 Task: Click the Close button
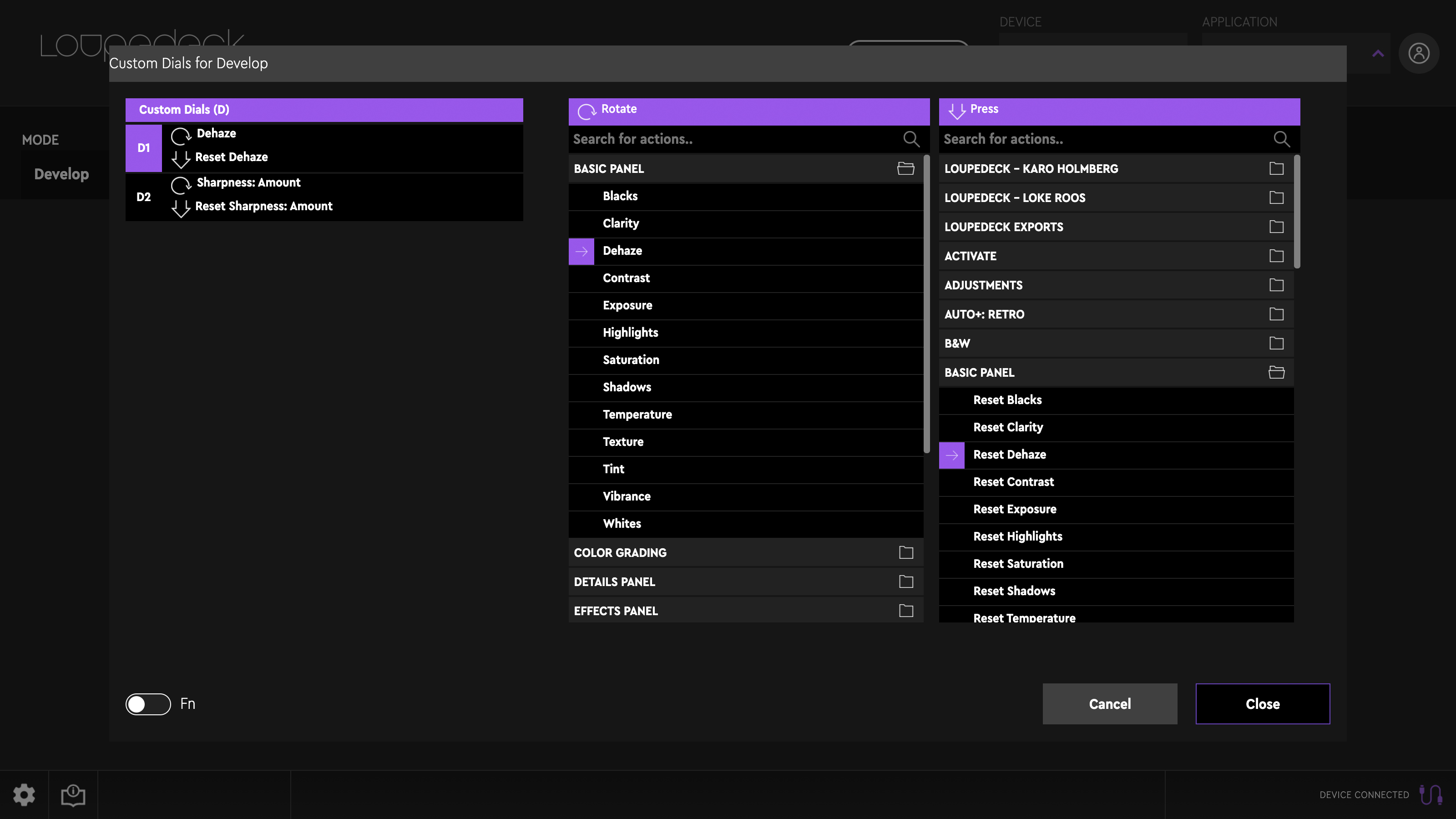point(1263,703)
